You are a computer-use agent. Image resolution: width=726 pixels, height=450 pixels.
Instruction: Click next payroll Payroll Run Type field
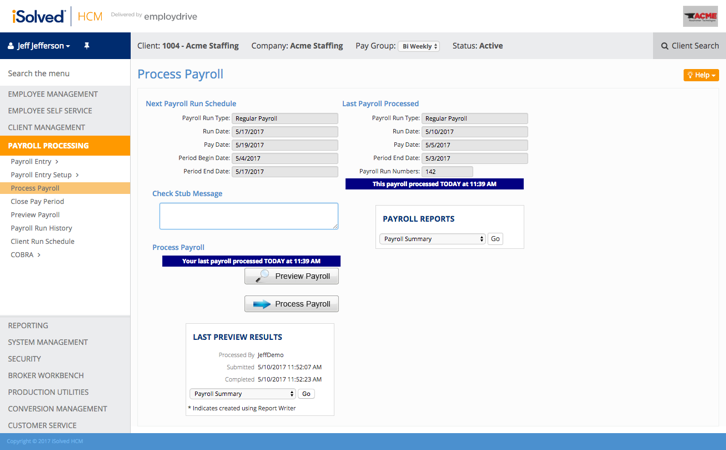(285, 119)
